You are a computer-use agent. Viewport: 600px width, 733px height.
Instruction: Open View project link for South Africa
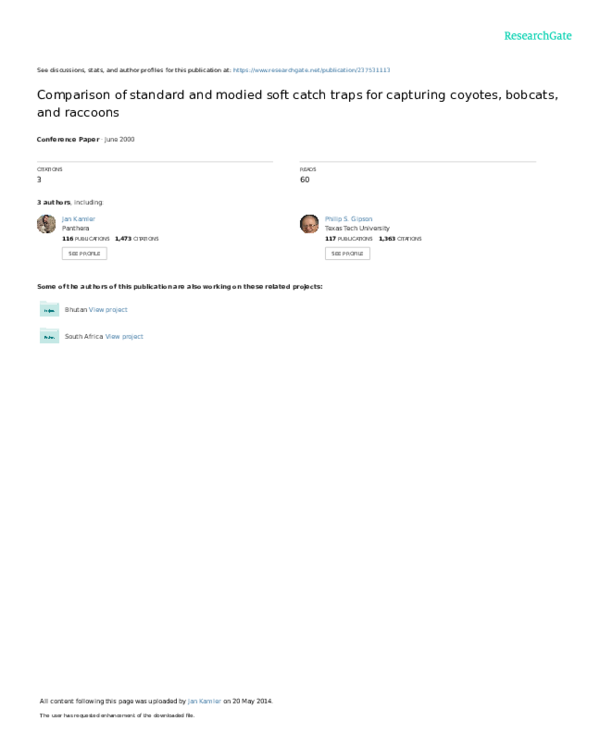(124, 337)
